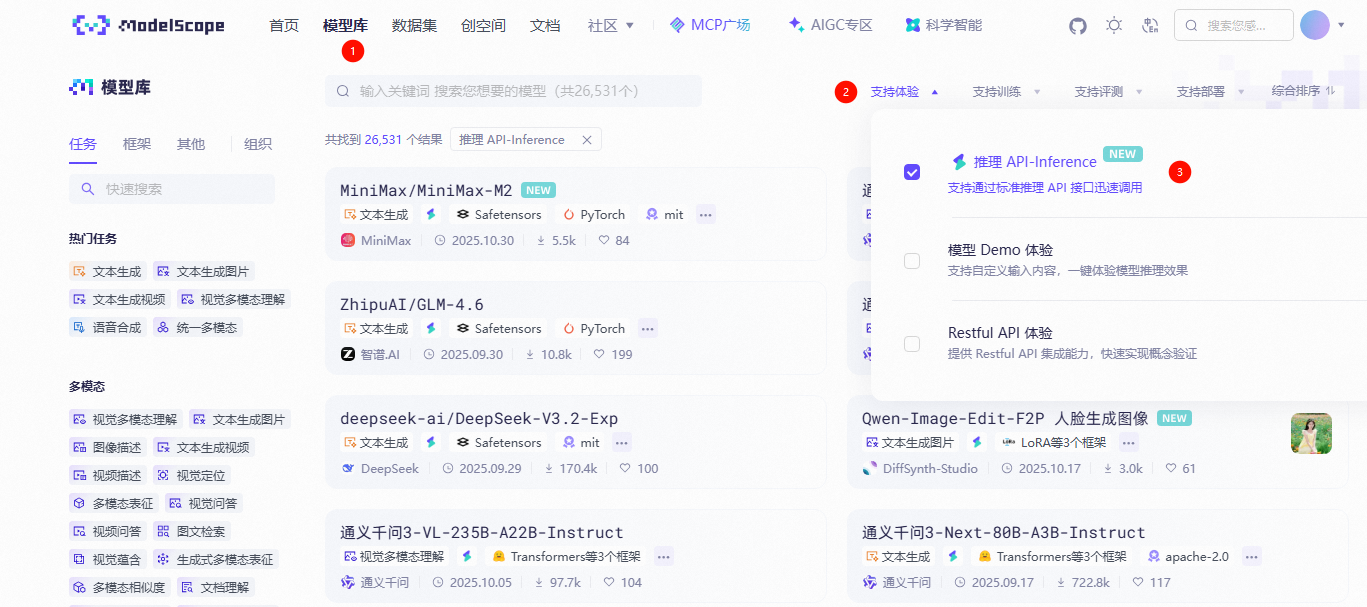Click the ellipsis on DeepSeek-V3.2-Exp card
Viewport: 1367px width, 607px height.
tap(622, 442)
